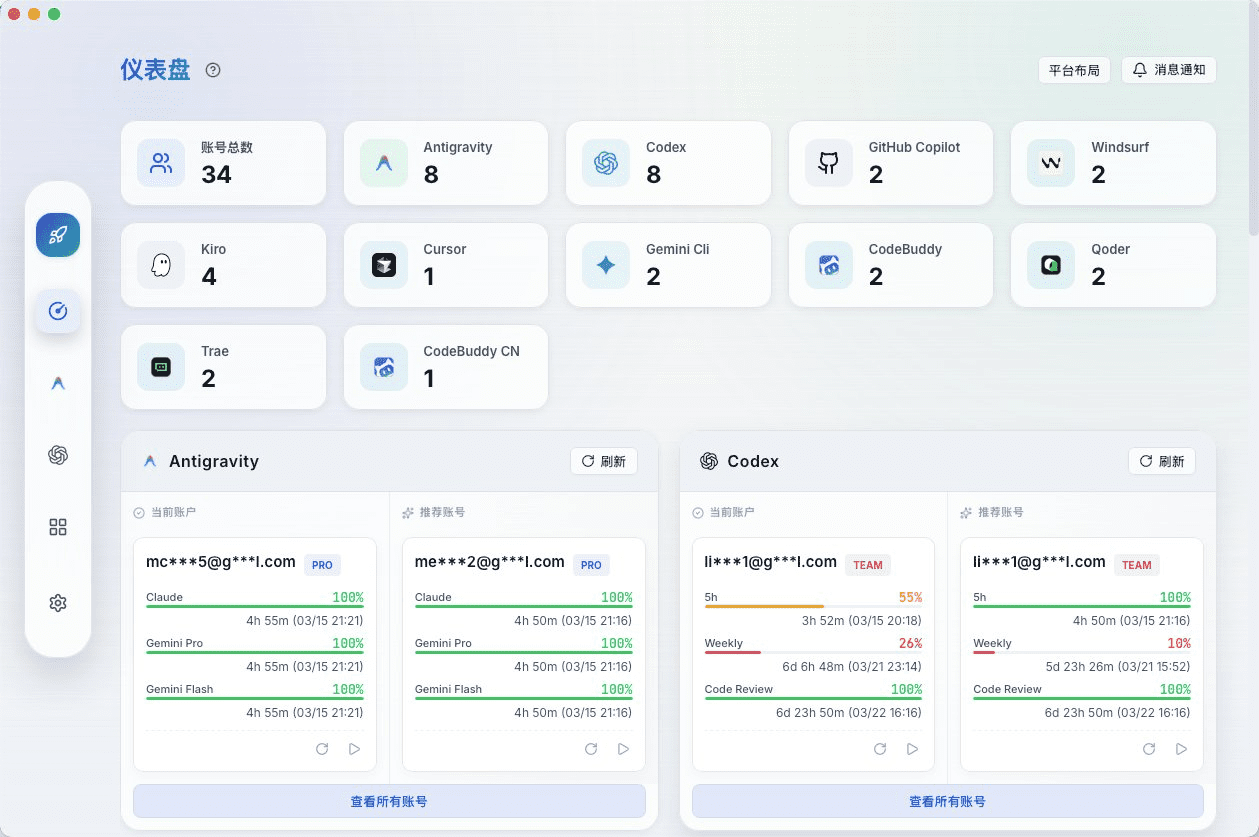Open the grid apps icon in sidebar
Screen dimensions: 1259x837
[x=58, y=527]
